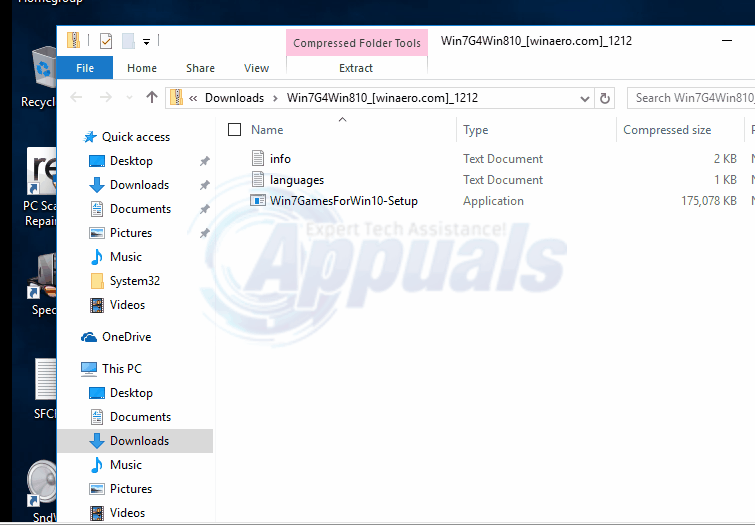Image resolution: width=755 pixels, height=526 pixels.
Task: Open Desktop under Quick access
Action: tap(131, 161)
